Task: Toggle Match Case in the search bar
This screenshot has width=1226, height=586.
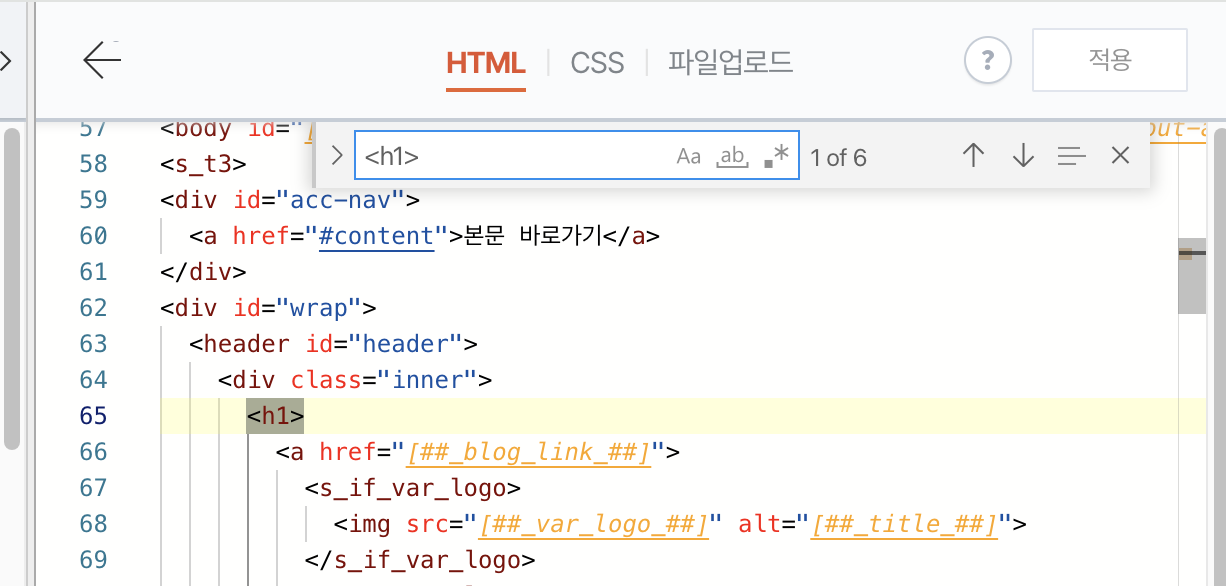Action: click(688, 156)
